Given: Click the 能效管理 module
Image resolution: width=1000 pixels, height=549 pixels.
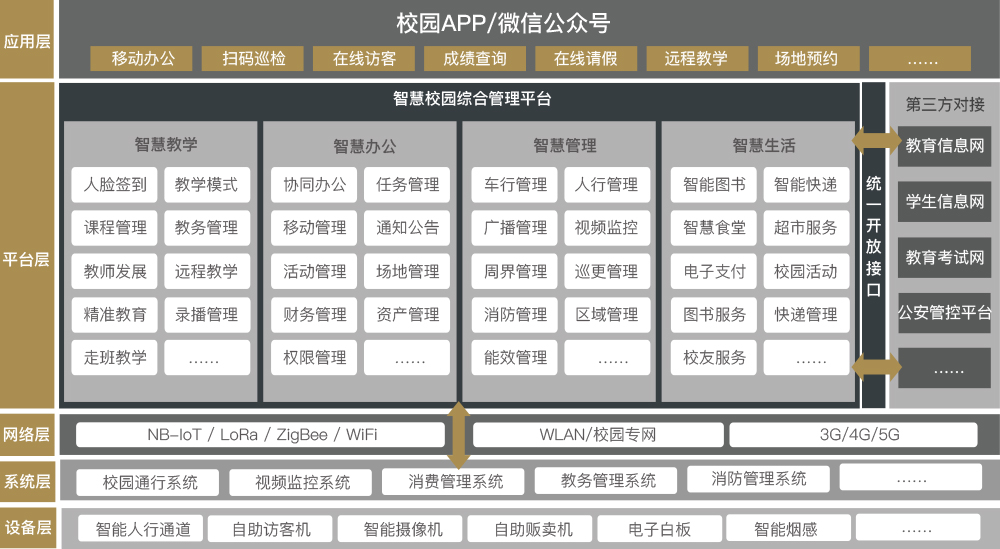Looking at the screenshot, I should (514, 357).
